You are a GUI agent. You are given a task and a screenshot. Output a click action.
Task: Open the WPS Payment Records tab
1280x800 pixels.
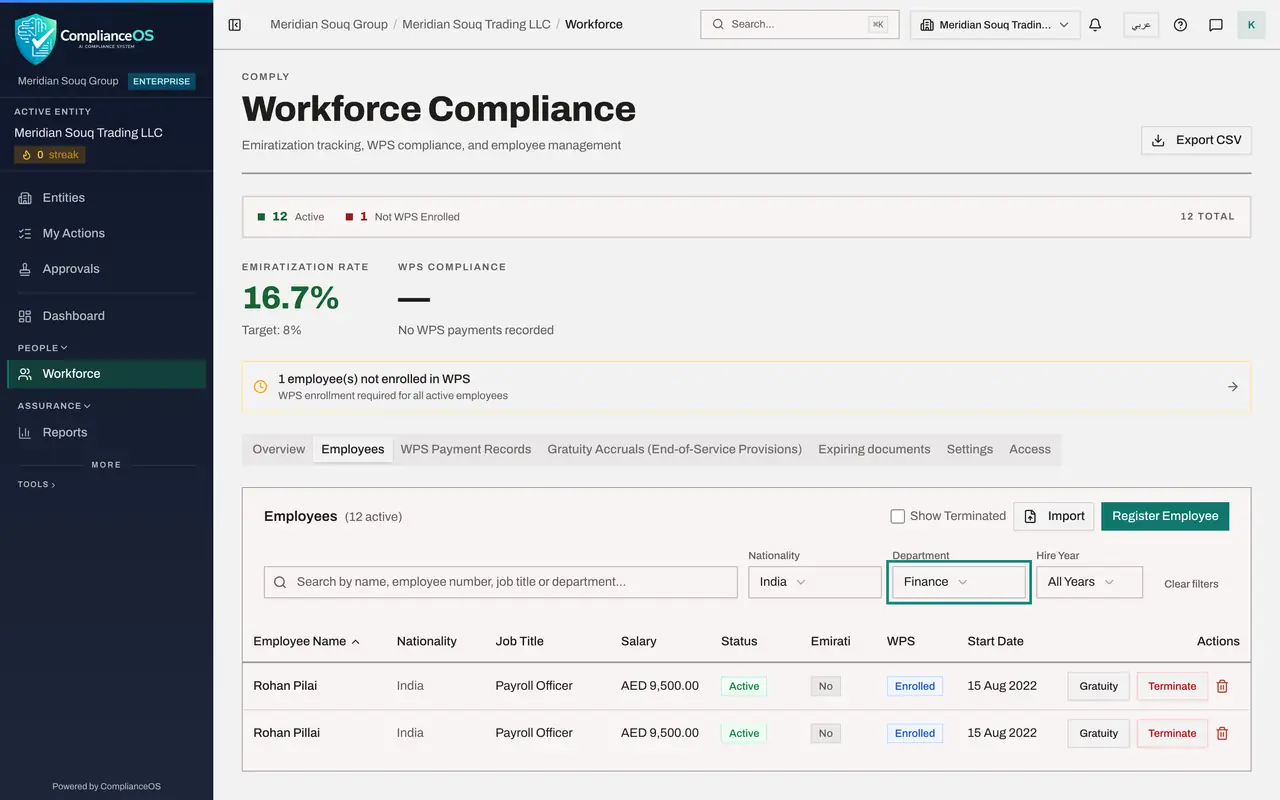pyautogui.click(x=466, y=449)
